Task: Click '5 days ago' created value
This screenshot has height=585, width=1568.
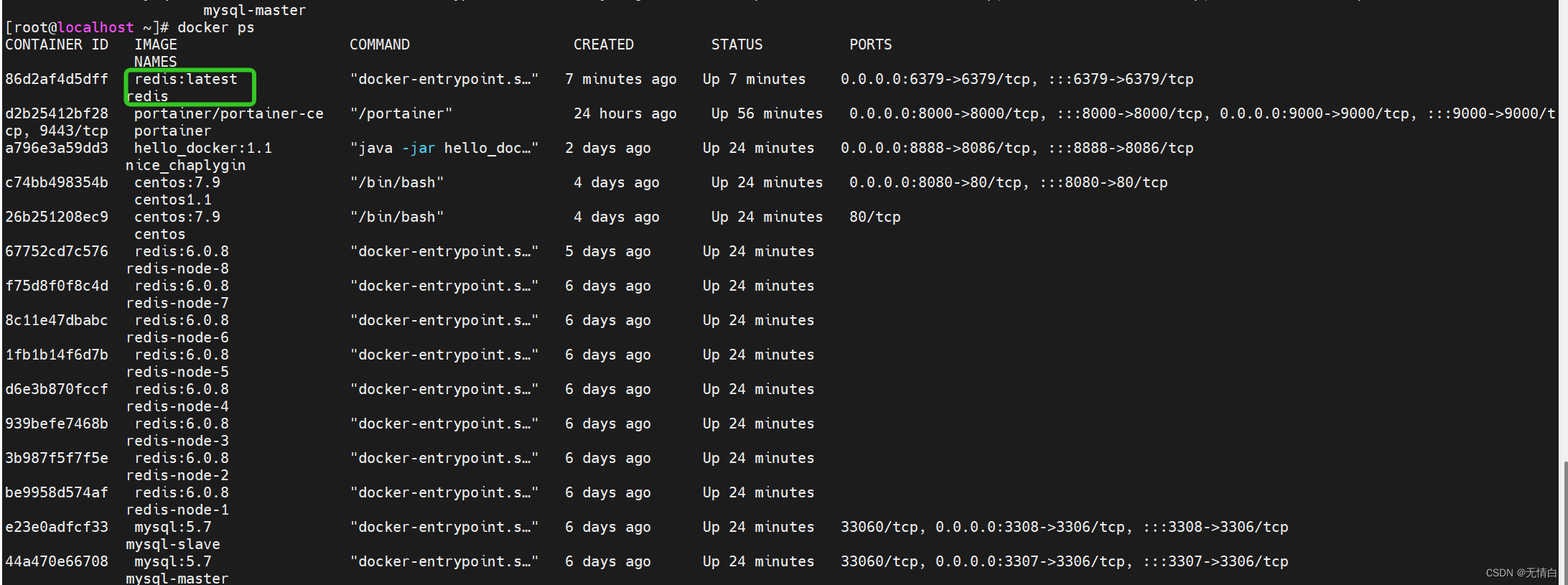Action: click(608, 251)
